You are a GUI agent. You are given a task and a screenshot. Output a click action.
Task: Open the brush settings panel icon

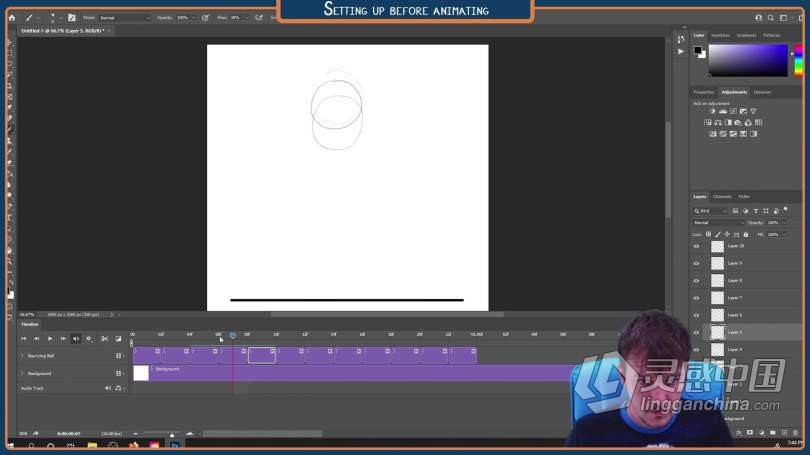point(72,18)
